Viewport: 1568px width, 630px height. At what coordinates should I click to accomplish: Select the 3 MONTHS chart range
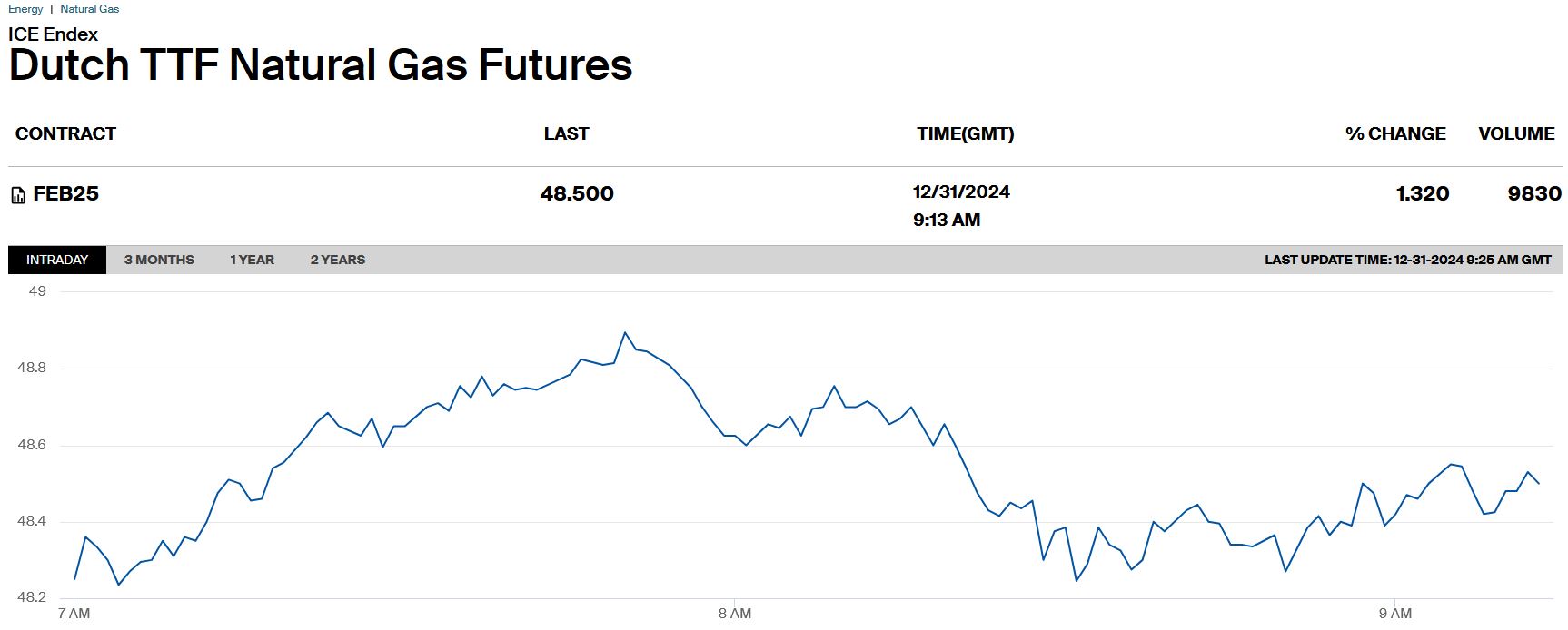point(159,260)
